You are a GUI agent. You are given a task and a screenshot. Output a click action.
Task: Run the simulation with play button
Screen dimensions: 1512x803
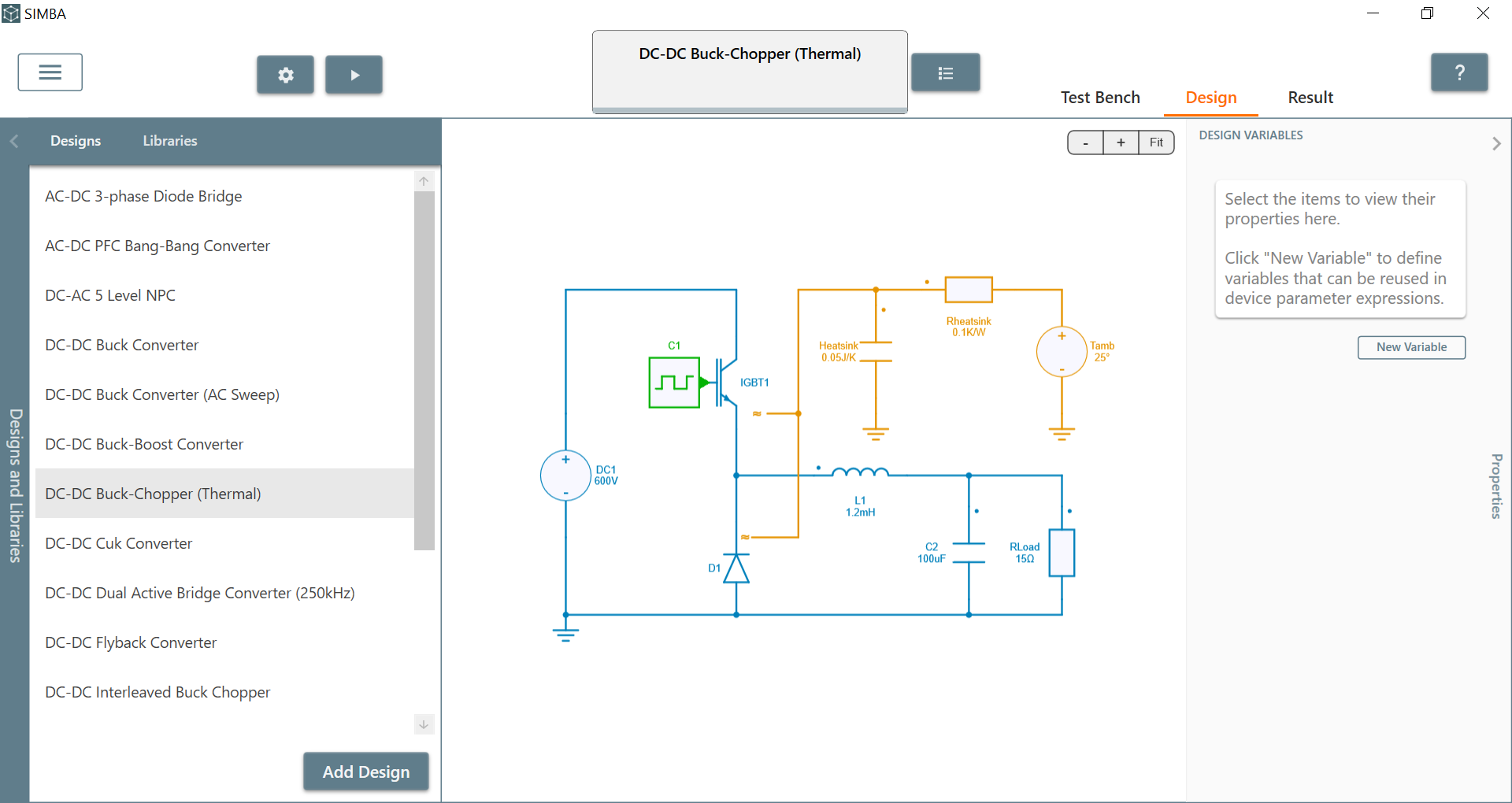coord(354,75)
